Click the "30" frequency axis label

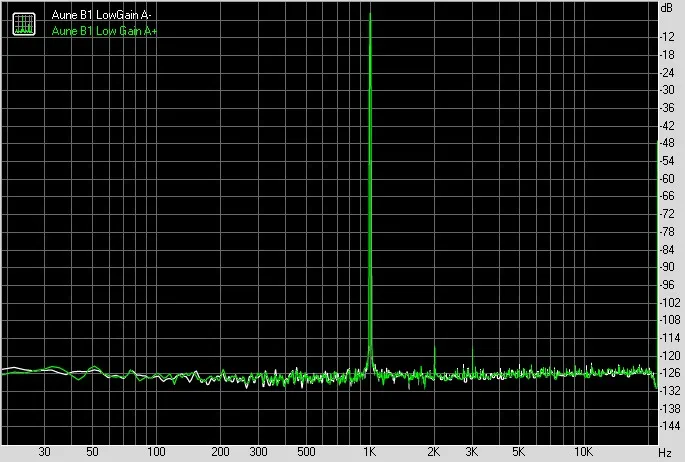pyautogui.click(x=44, y=452)
